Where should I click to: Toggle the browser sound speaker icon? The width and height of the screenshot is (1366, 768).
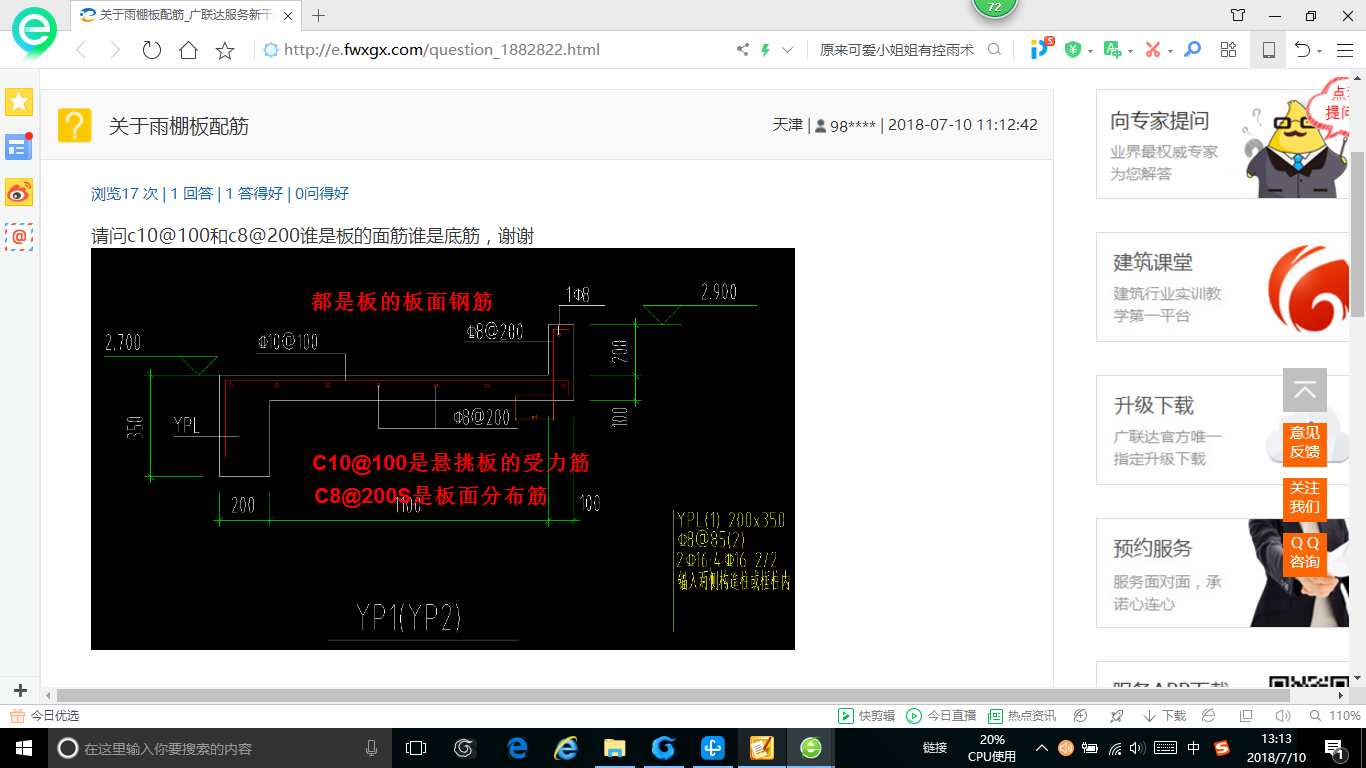pyautogui.click(x=1283, y=716)
